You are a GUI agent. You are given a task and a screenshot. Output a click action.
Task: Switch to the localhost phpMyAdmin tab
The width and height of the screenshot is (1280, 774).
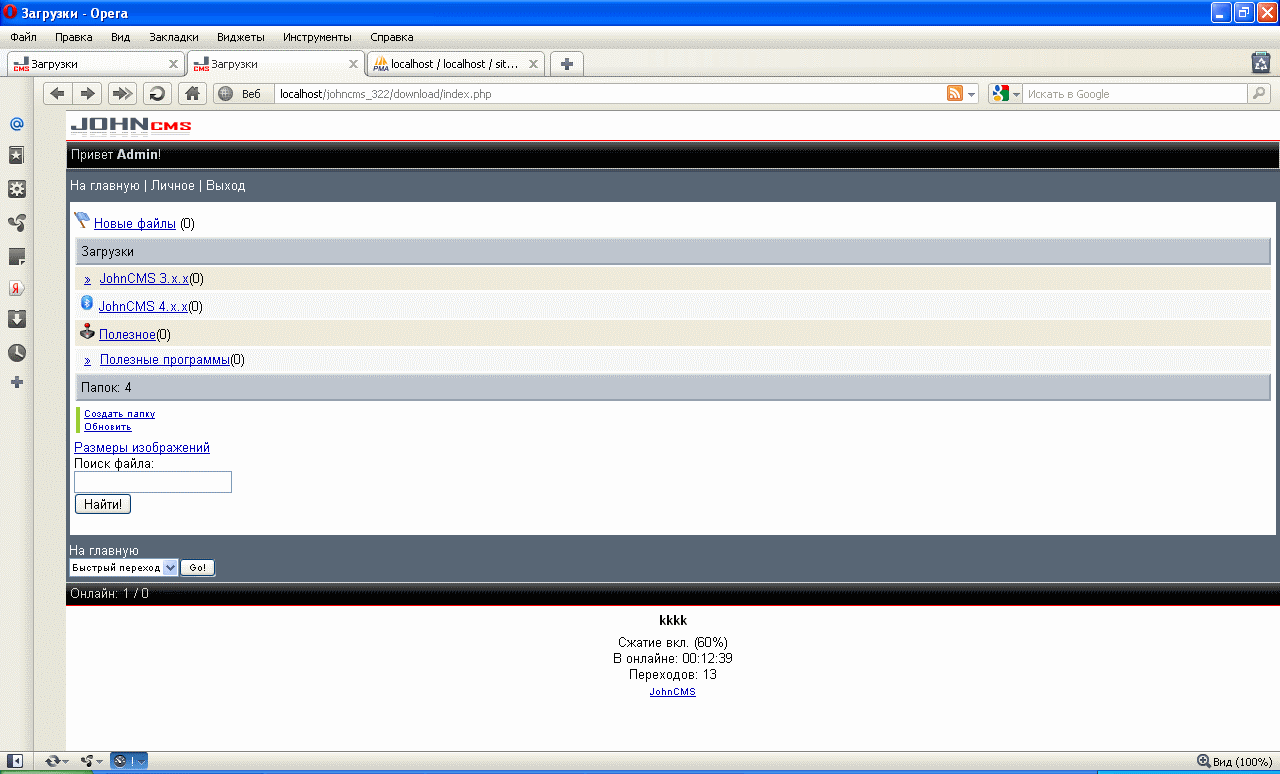pyautogui.click(x=455, y=64)
